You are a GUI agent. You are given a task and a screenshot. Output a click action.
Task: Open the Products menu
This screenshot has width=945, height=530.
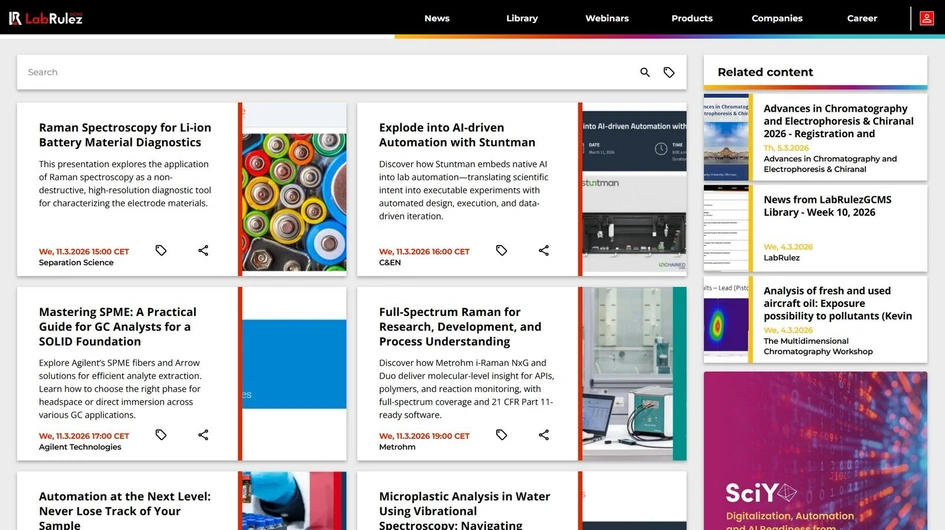692,18
